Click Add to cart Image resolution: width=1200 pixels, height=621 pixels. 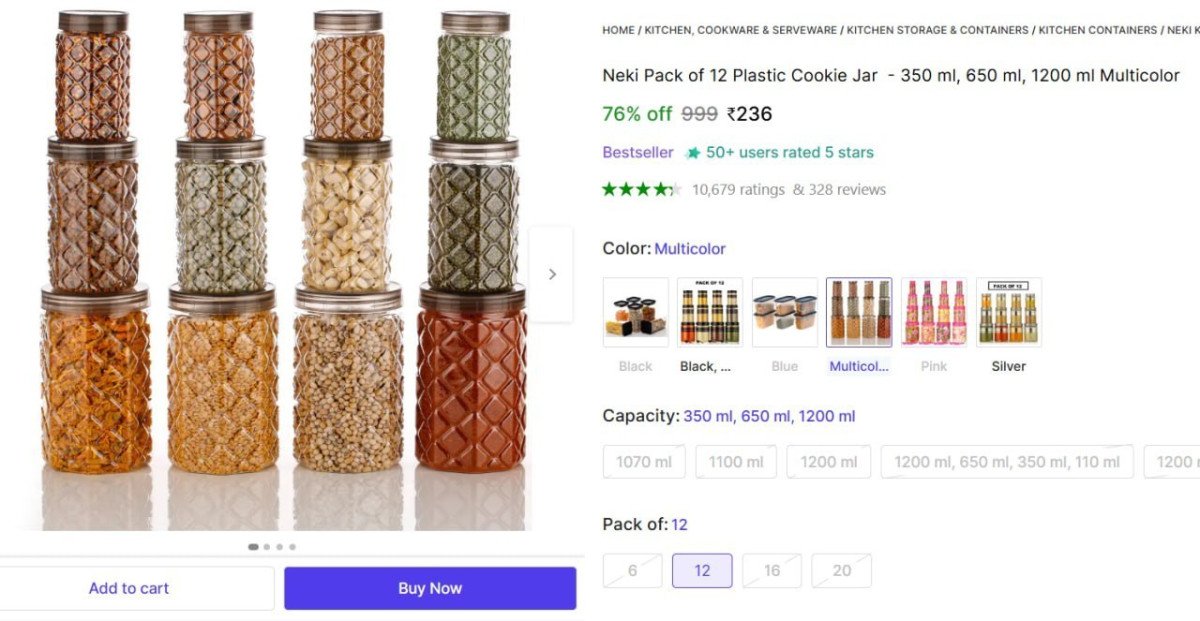point(128,588)
